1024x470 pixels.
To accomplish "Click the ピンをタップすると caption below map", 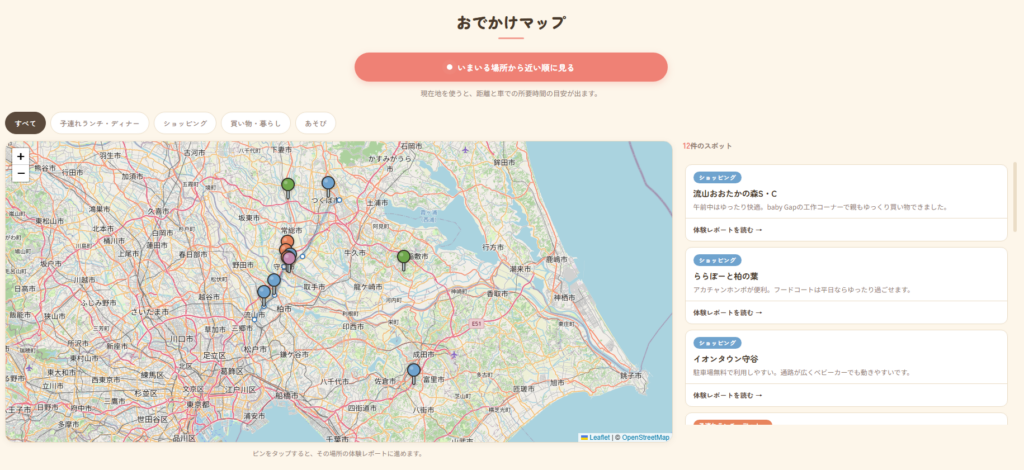I will point(338,454).
